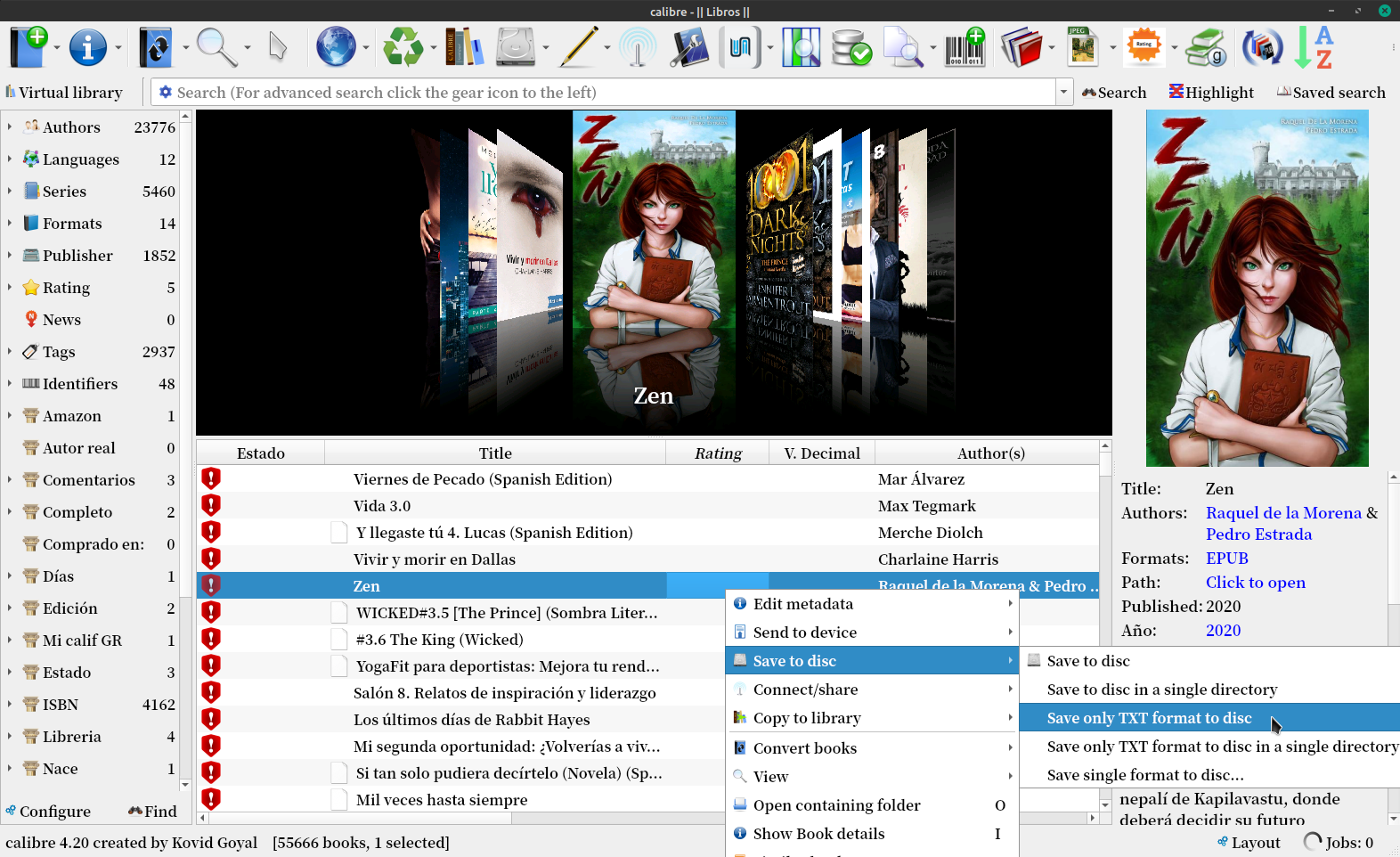Click the antenna Connect/share icon
The height and width of the screenshot is (857, 1400).
[x=638, y=47]
